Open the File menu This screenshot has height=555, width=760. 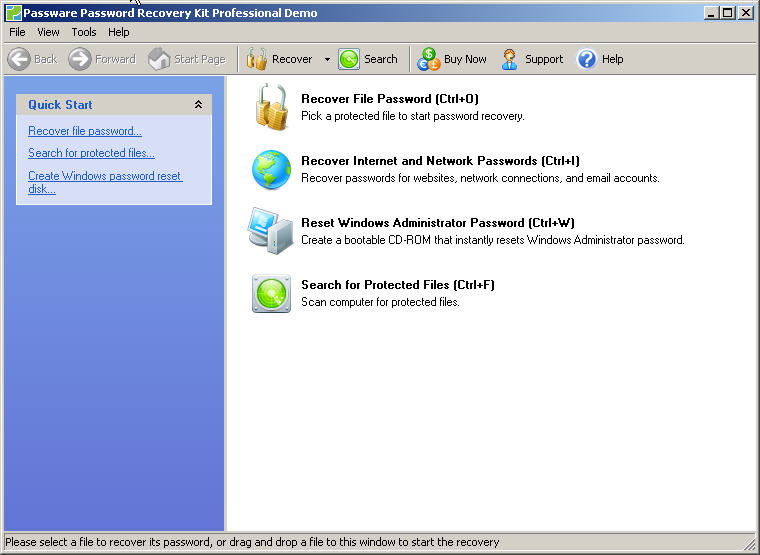pyautogui.click(x=17, y=32)
